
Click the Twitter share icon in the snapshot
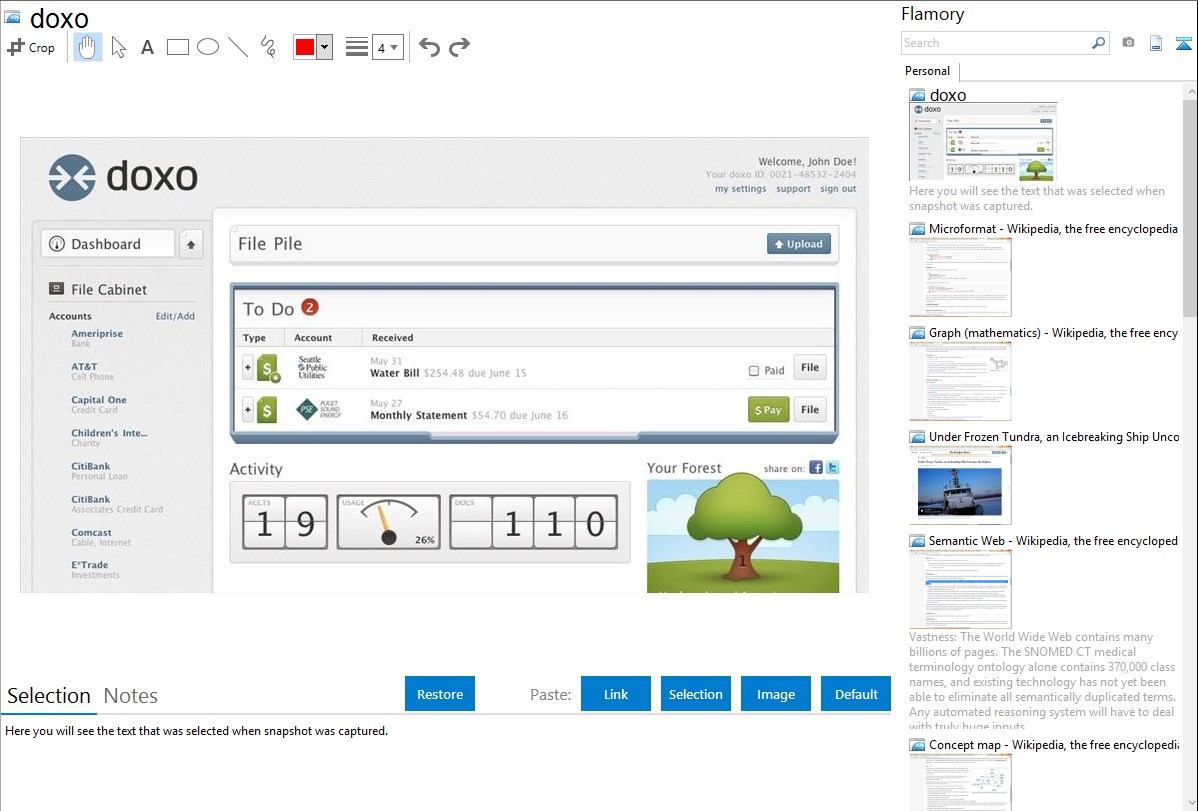click(x=833, y=467)
